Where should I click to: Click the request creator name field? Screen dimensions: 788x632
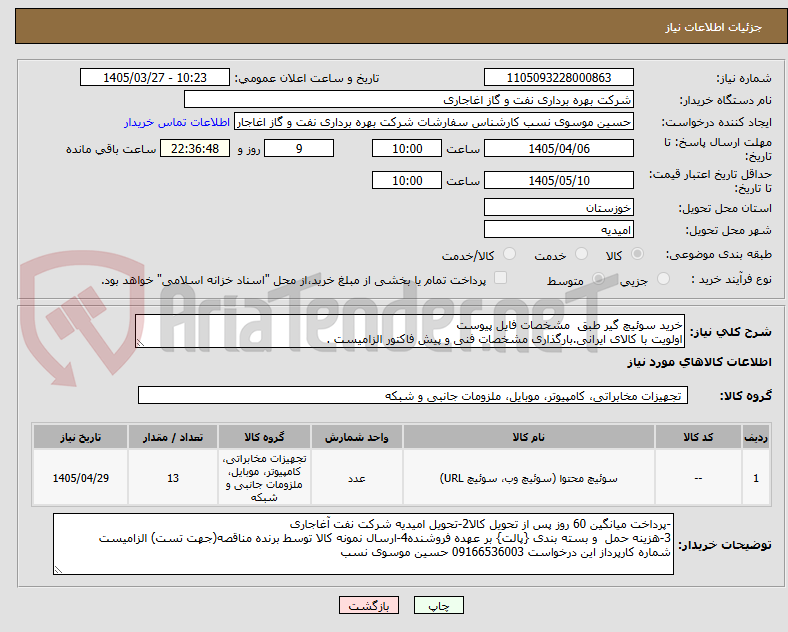click(434, 122)
